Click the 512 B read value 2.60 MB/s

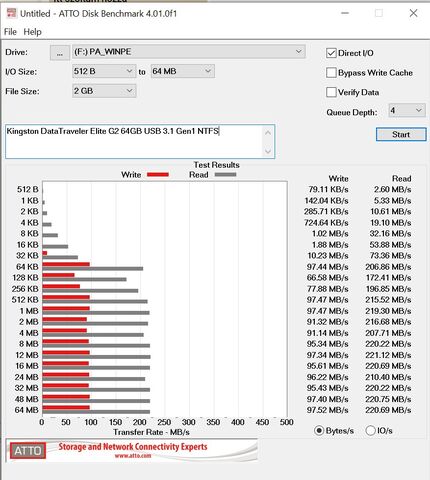pyautogui.click(x=392, y=190)
